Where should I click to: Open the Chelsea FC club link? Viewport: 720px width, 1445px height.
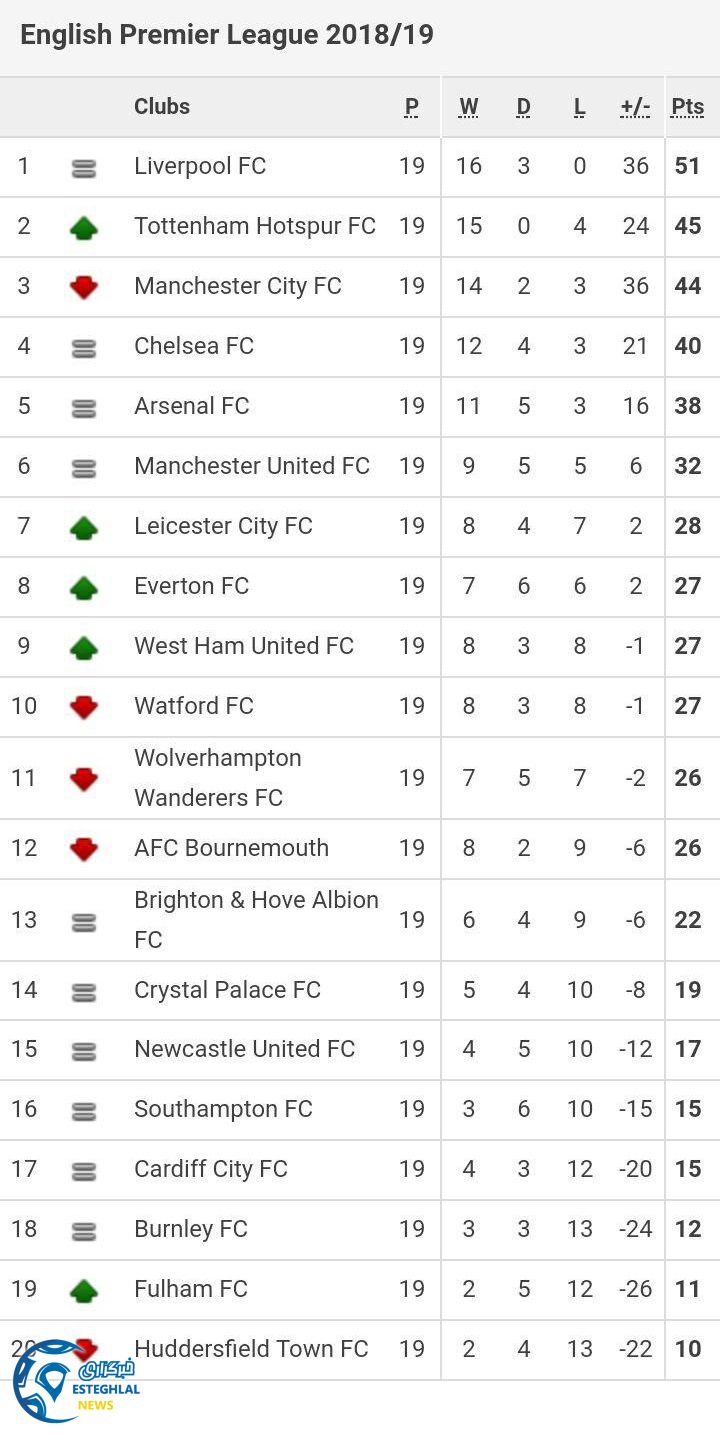(x=194, y=346)
